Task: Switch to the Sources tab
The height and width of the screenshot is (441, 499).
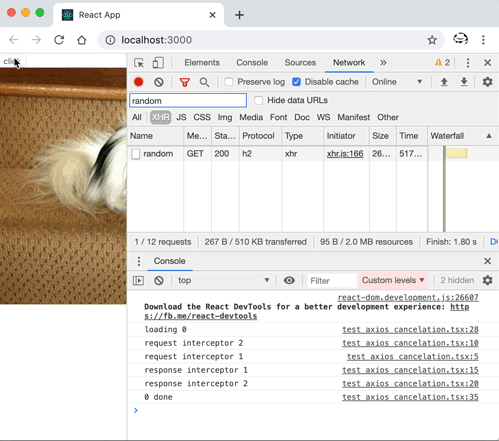Action: pos(300,63)
